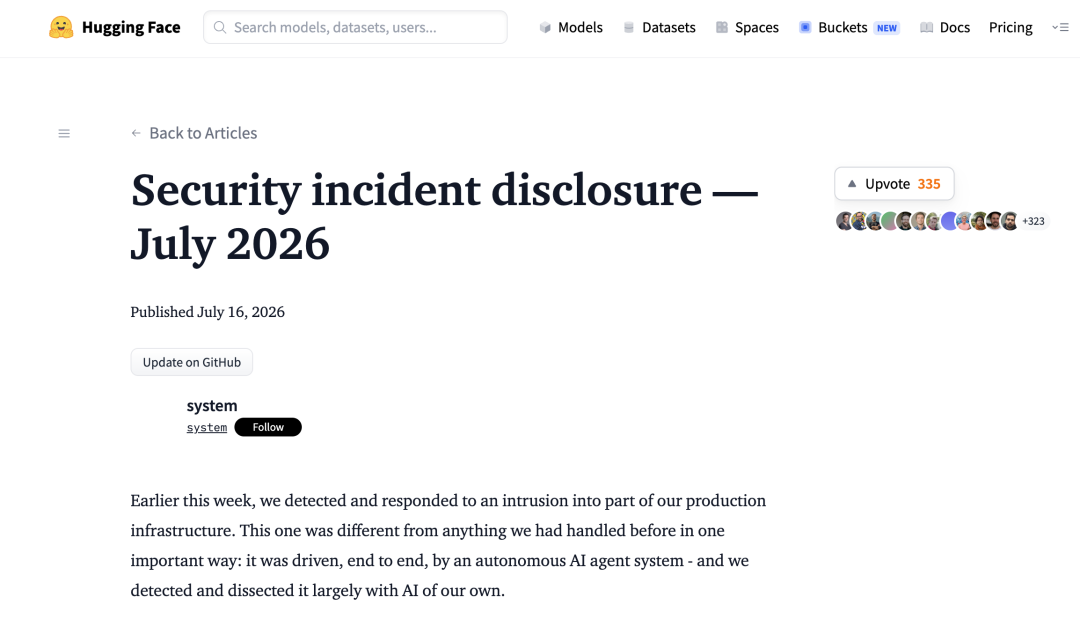
Task: Show the +323 additional upvoters
Action: (1033, 221)
